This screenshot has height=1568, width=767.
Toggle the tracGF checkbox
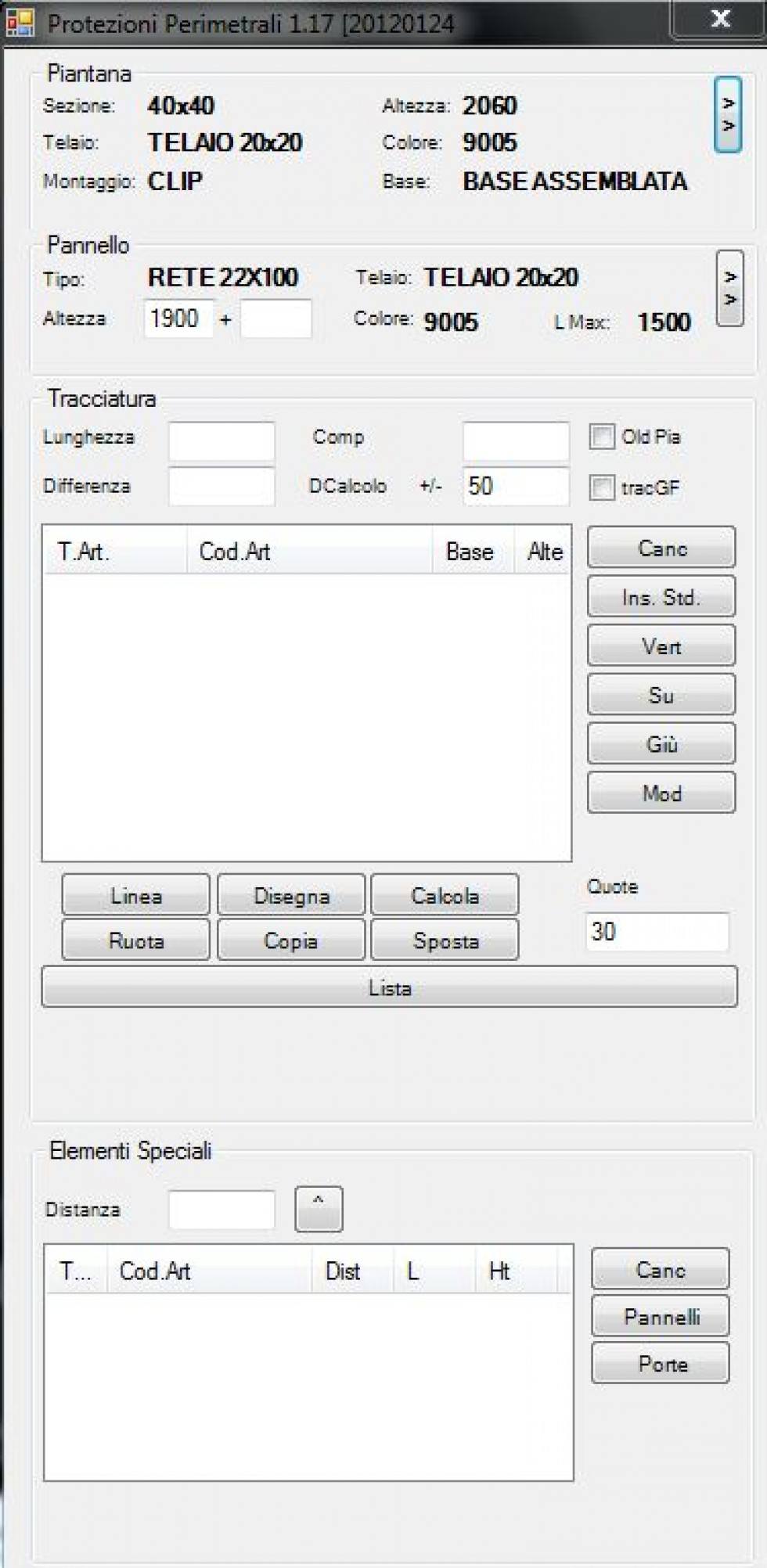[x=601, y=487]
